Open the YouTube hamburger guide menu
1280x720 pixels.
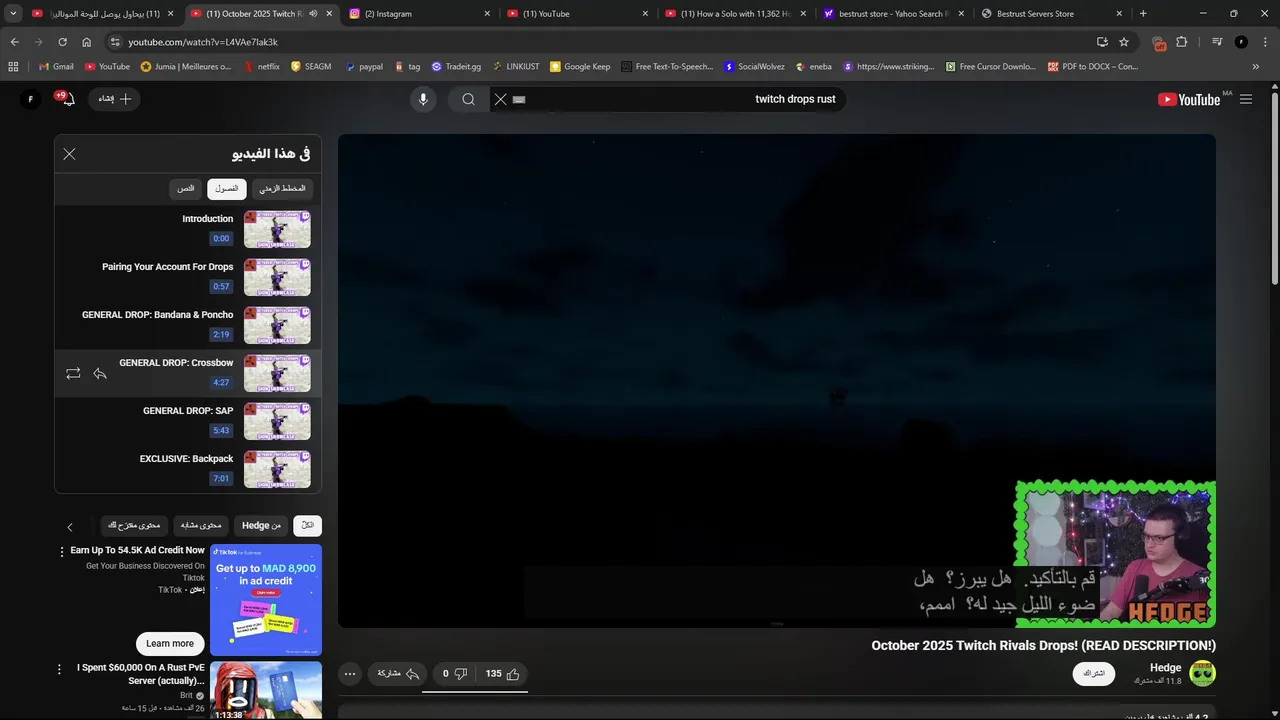1246,99
